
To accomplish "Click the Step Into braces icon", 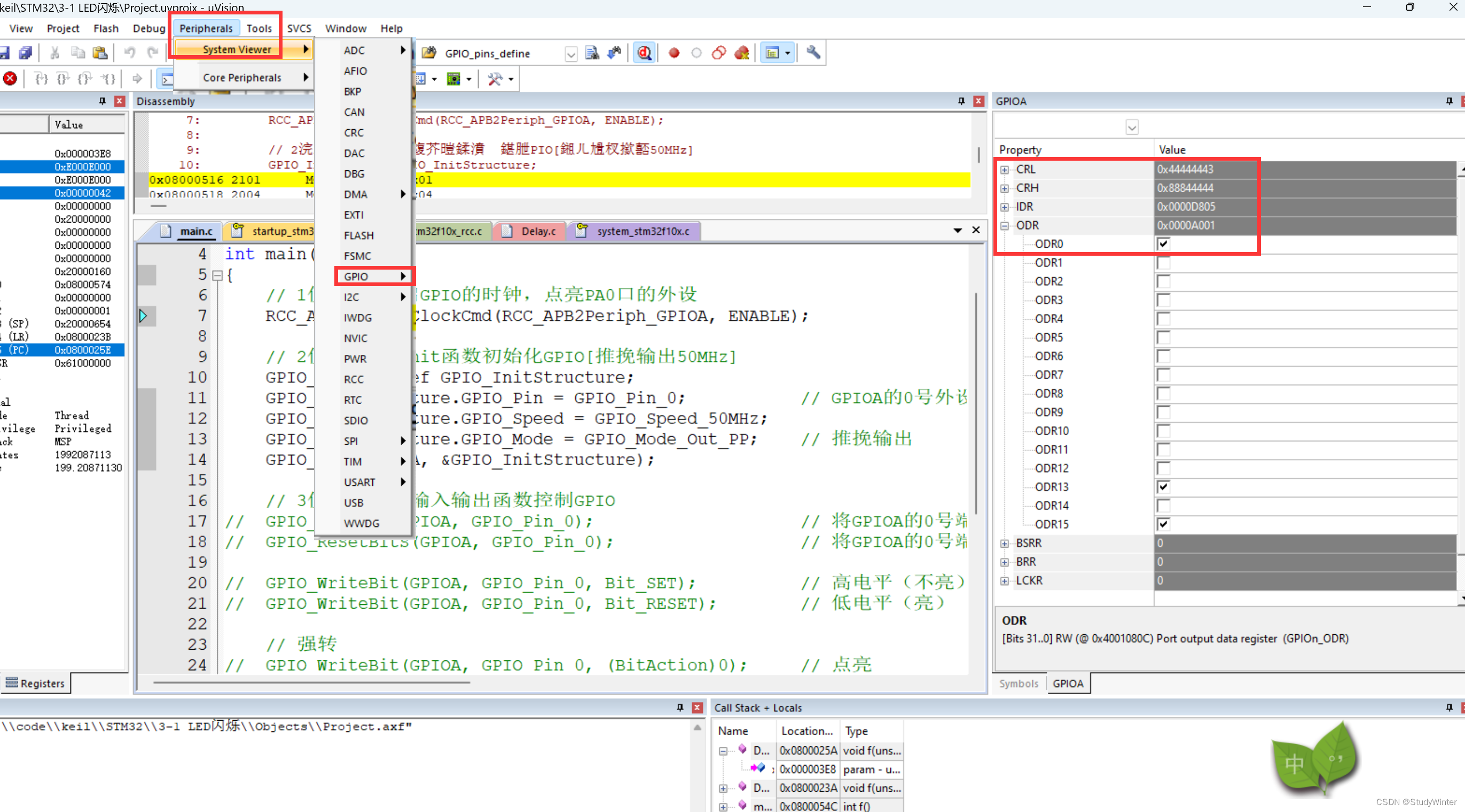I will [x=41, y=78].
